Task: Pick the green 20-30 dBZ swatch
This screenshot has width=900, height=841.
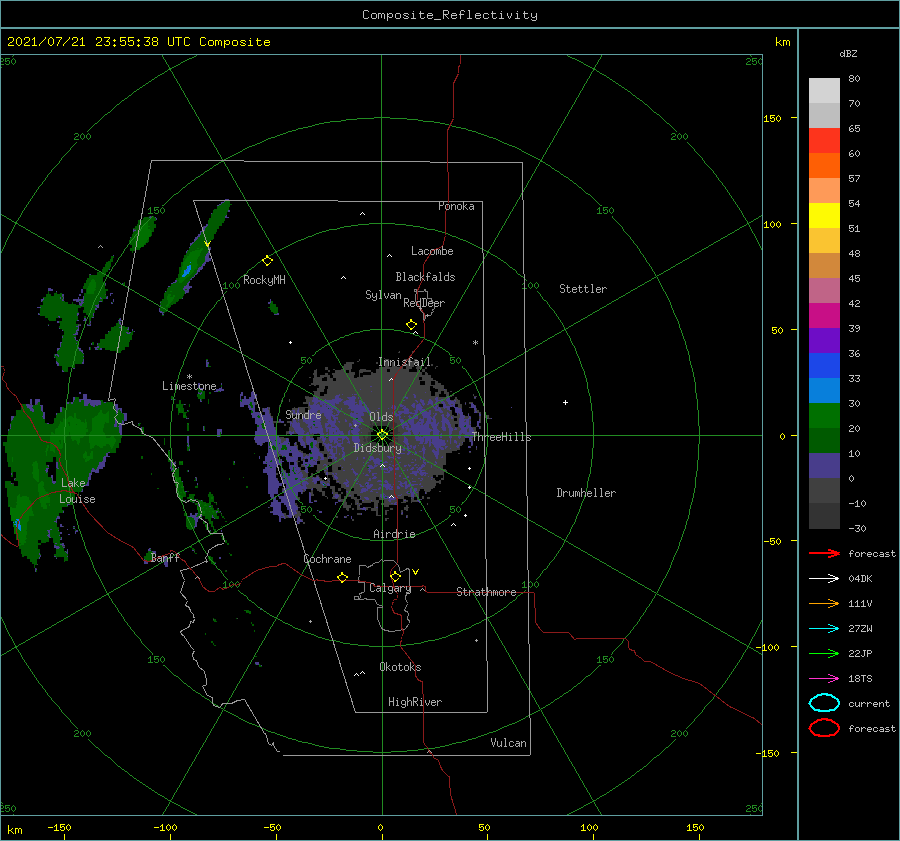Action: click(824, 416)
